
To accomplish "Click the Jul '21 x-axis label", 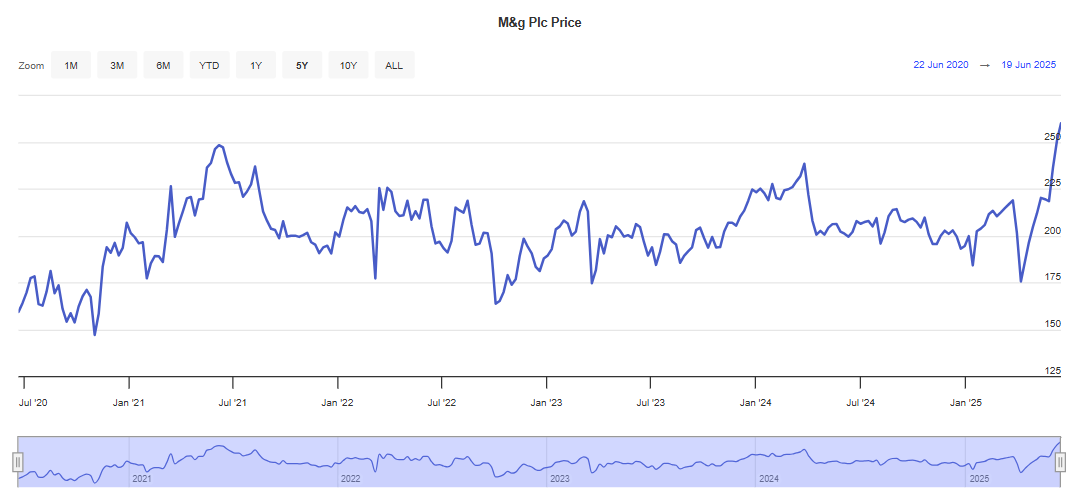I will (233, 403).
